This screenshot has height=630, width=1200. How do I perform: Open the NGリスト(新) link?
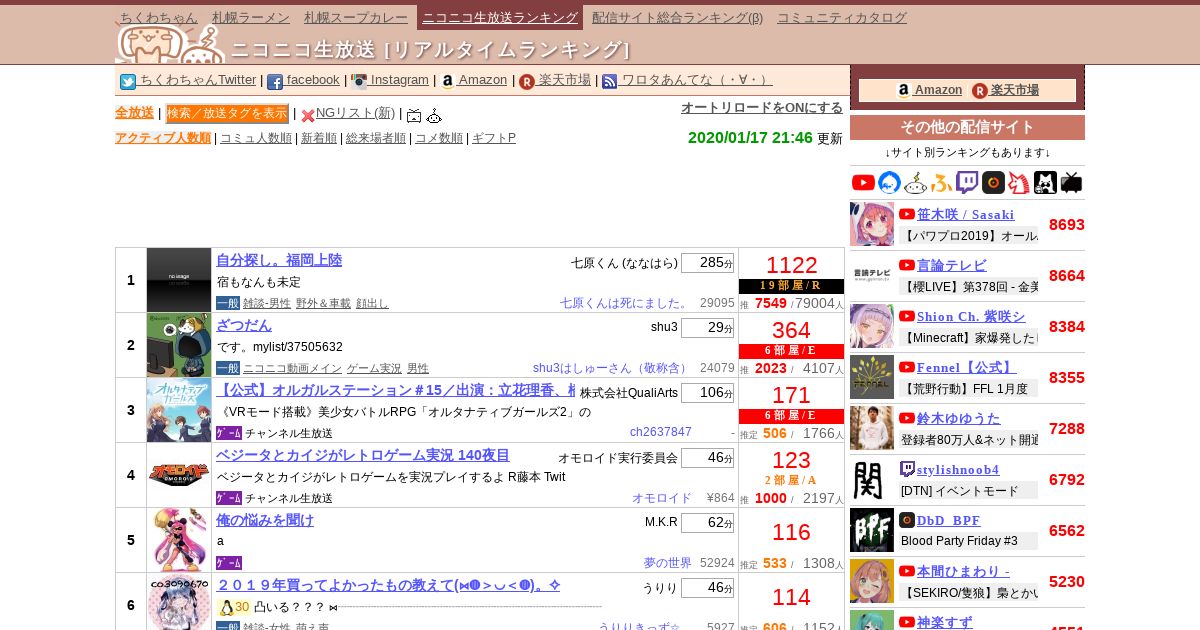pos(355,113)
